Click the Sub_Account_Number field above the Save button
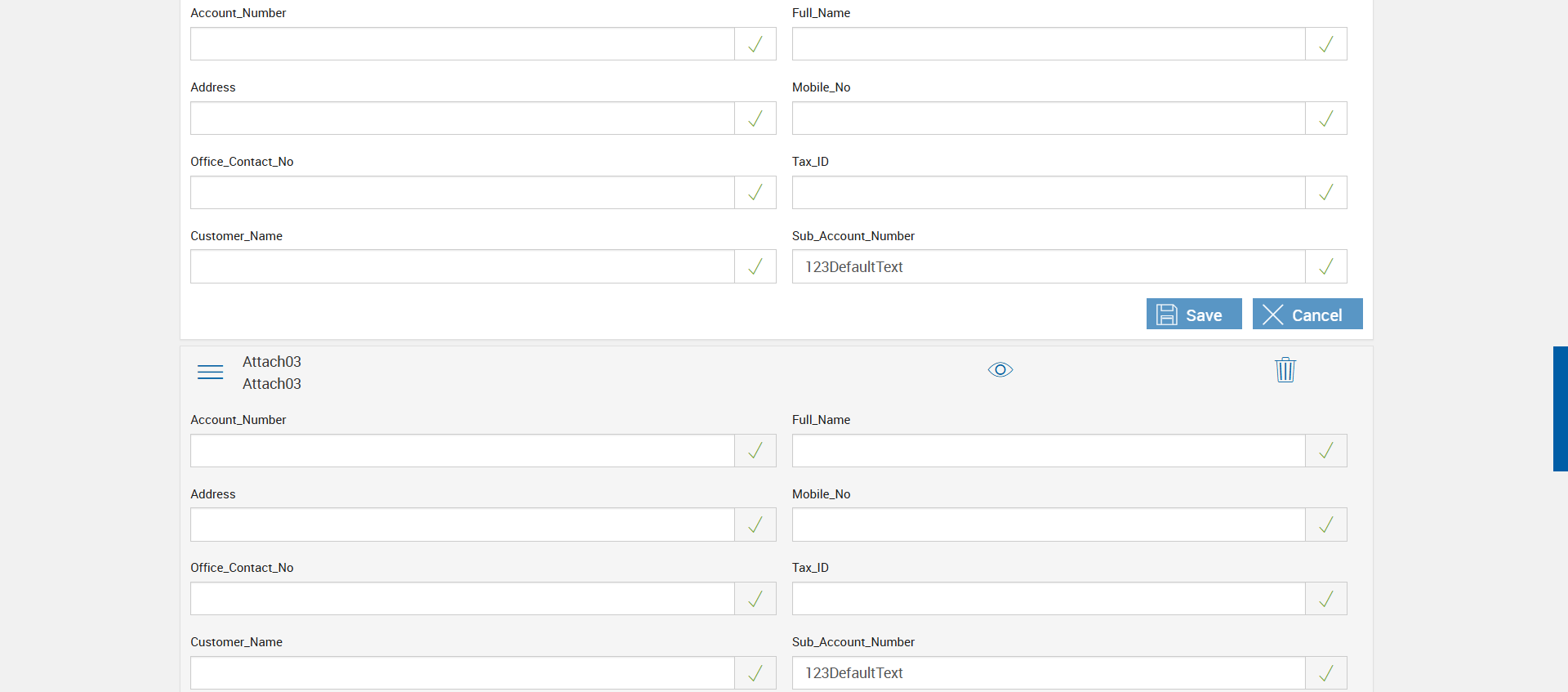Screen dimensions: 1568x692 pyautogui.click(x=1049, y=267)
